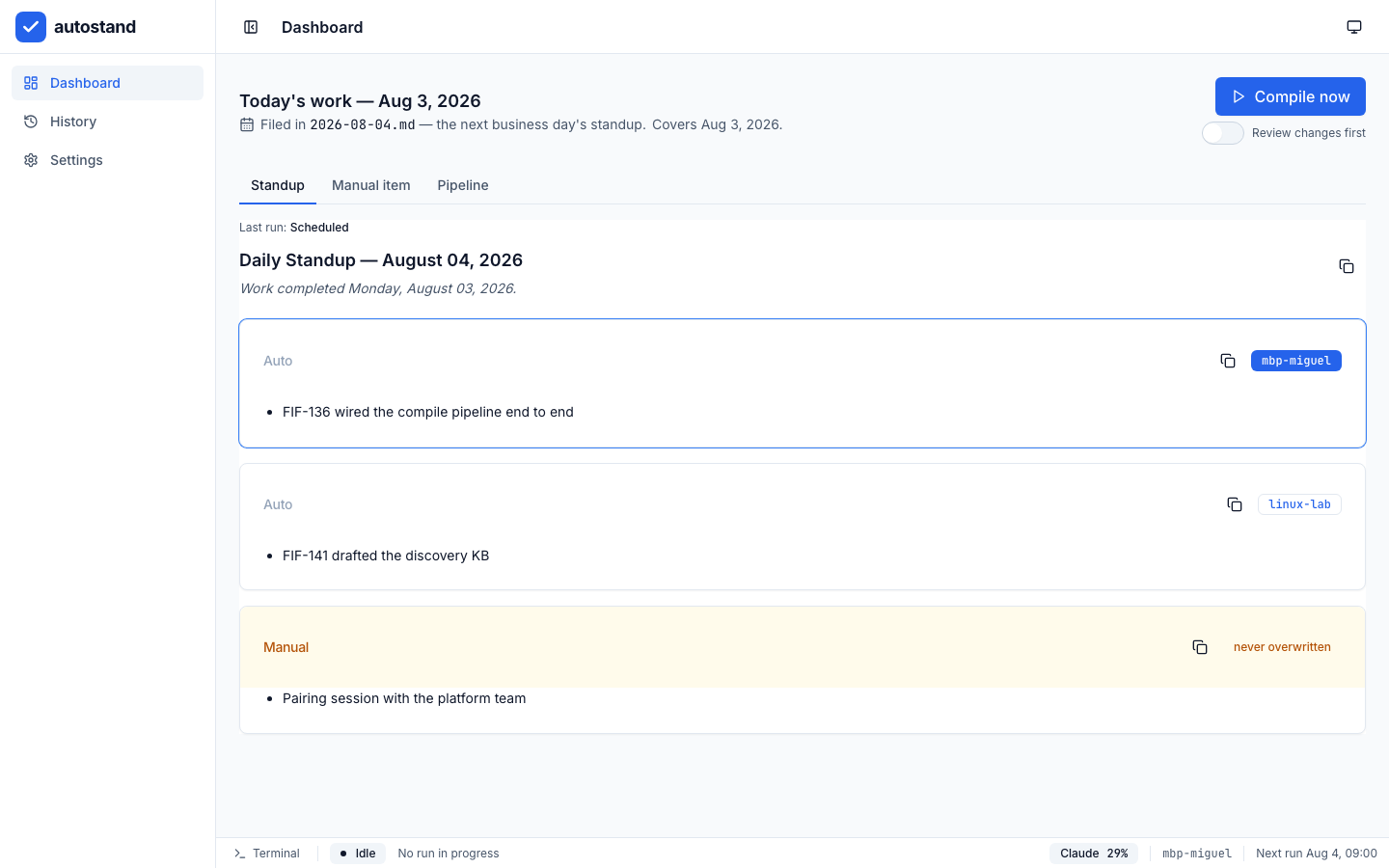This screenshot has height=868, width=1389.
Task: Select the FIF-136 compile pipeline item
Action: [x=428, y=412]
